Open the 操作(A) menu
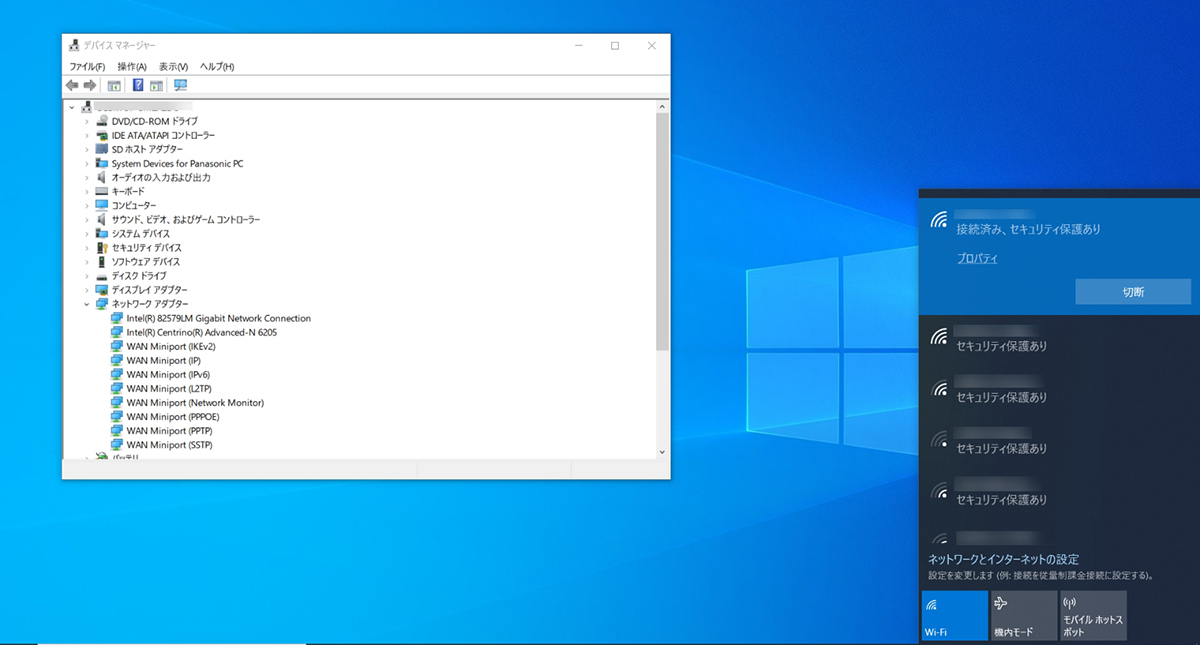The width and height of the screenshot is (1200, 645). coord(132,66)
